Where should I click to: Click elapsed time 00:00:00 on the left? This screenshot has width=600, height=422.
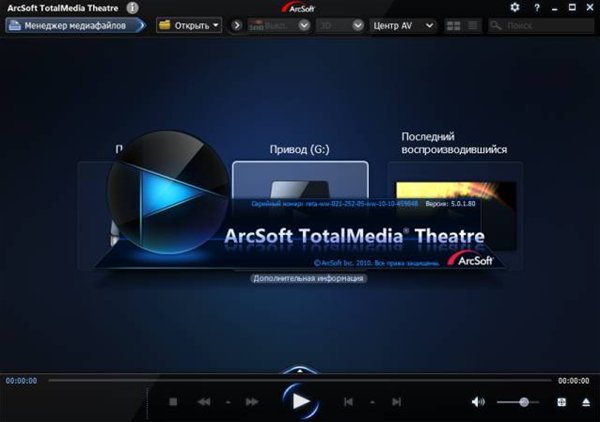coord(21,381)
